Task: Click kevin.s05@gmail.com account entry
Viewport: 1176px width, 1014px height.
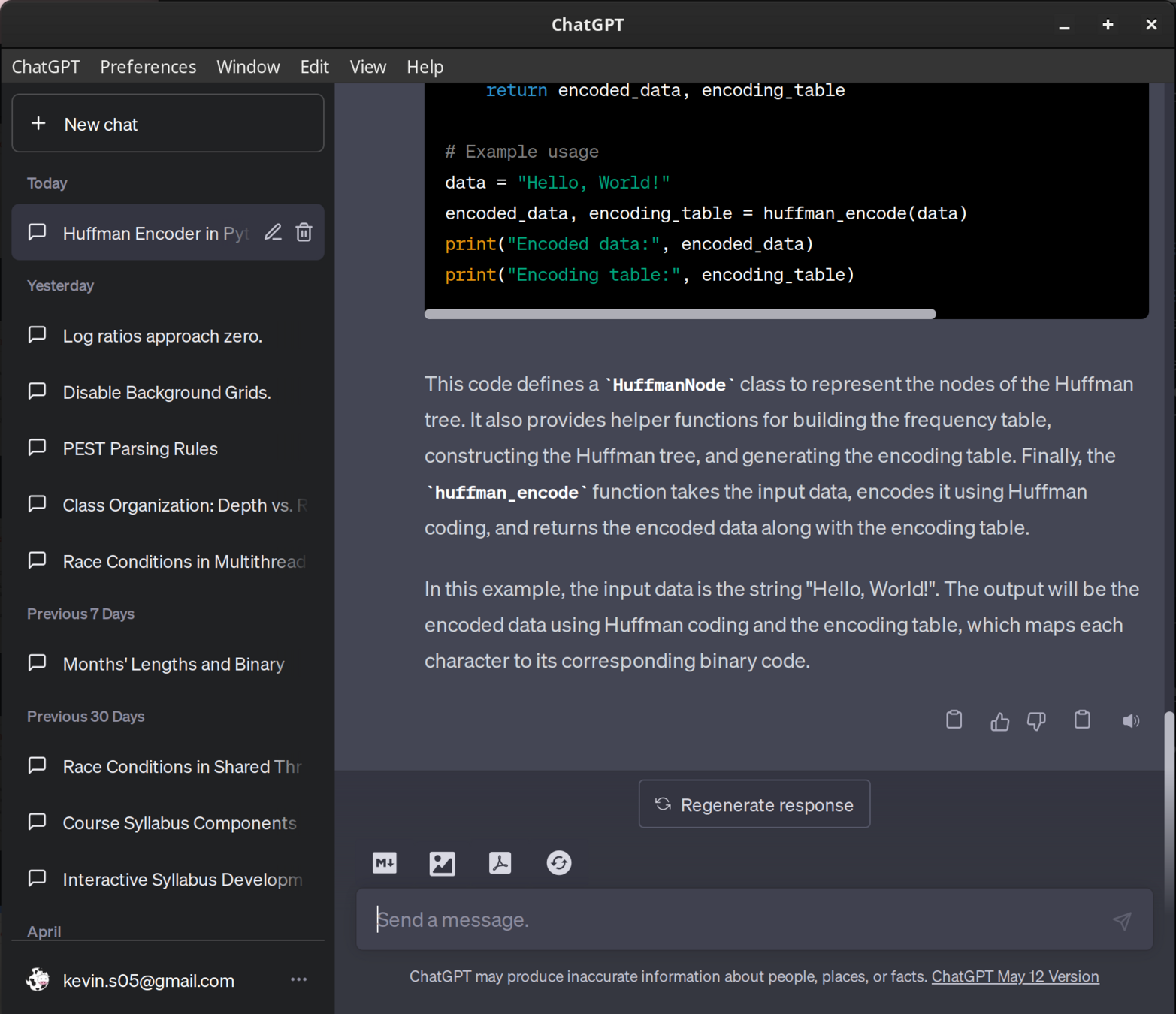Action: 168,979
